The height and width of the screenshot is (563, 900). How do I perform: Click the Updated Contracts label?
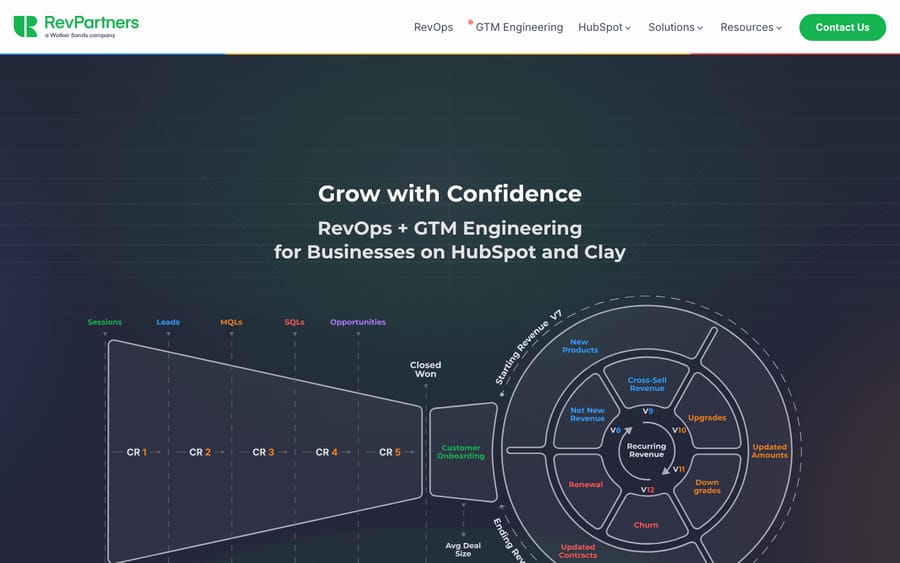[577, 551]
